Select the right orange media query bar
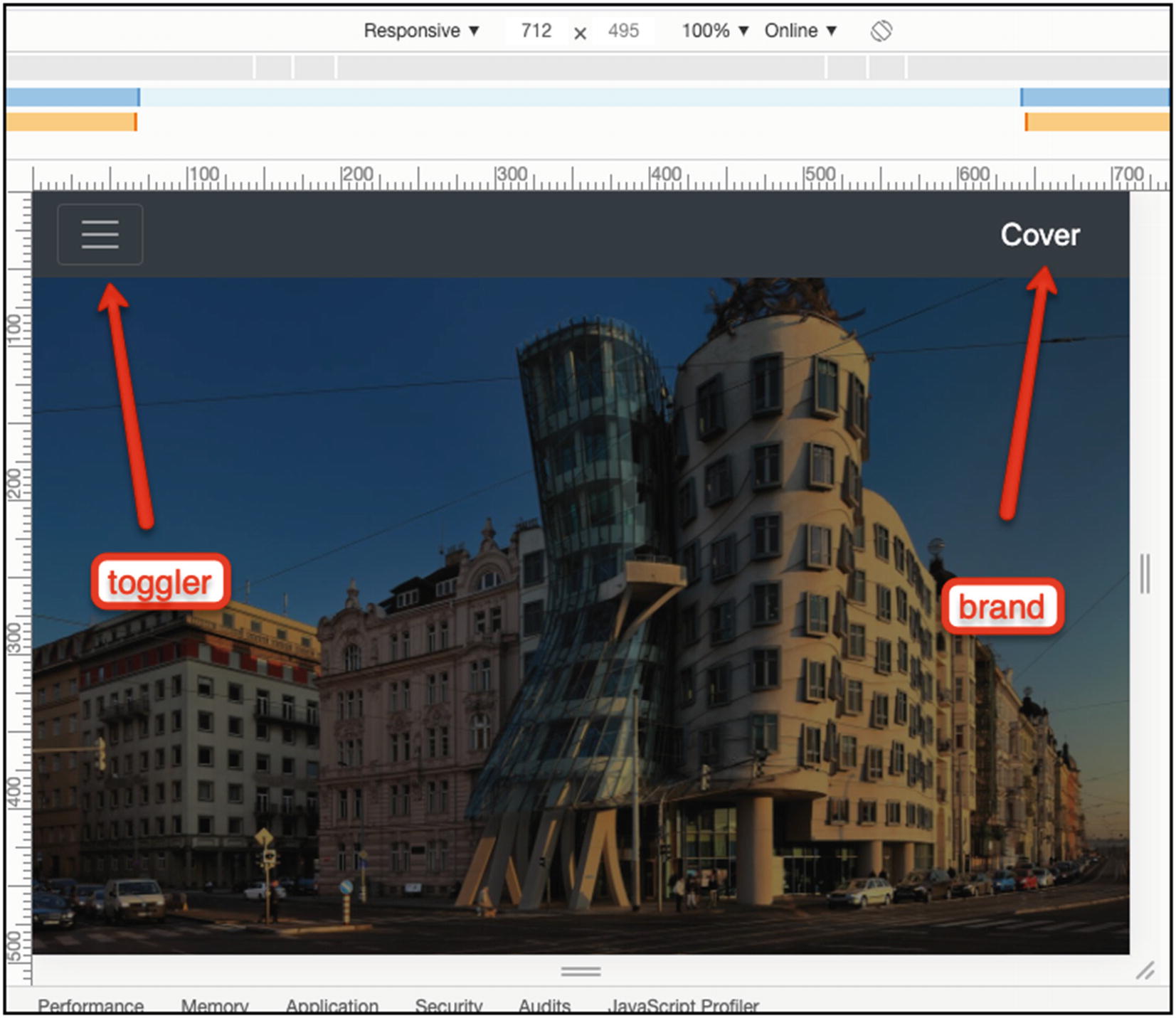 click(x=1097, y=122)
